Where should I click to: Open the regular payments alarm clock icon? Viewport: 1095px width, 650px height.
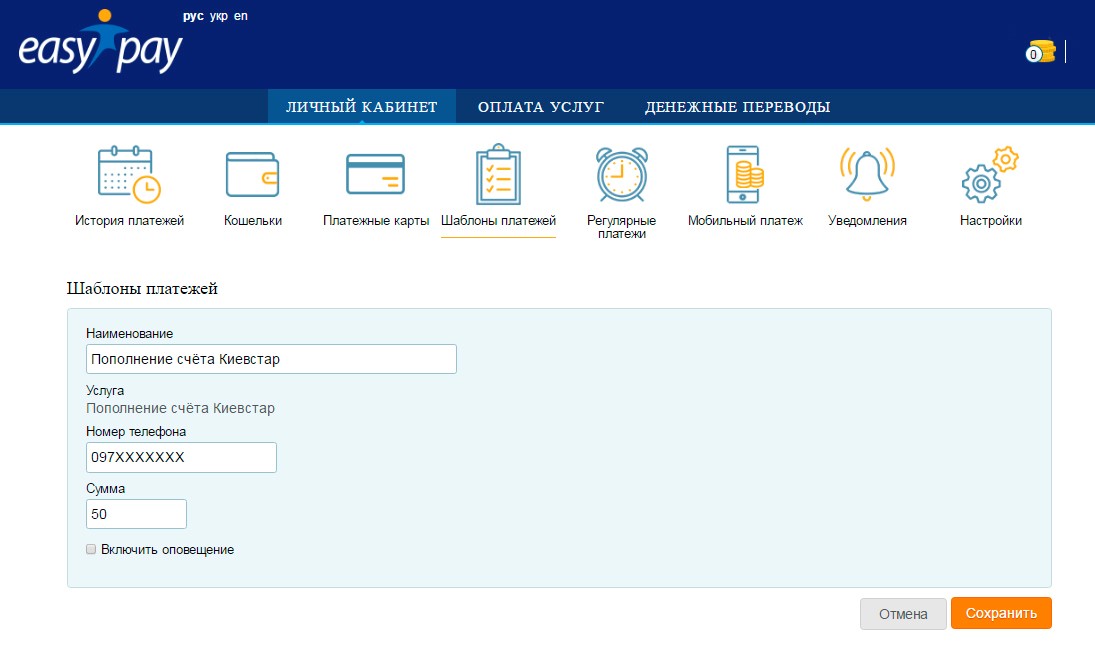pos(622,175)
